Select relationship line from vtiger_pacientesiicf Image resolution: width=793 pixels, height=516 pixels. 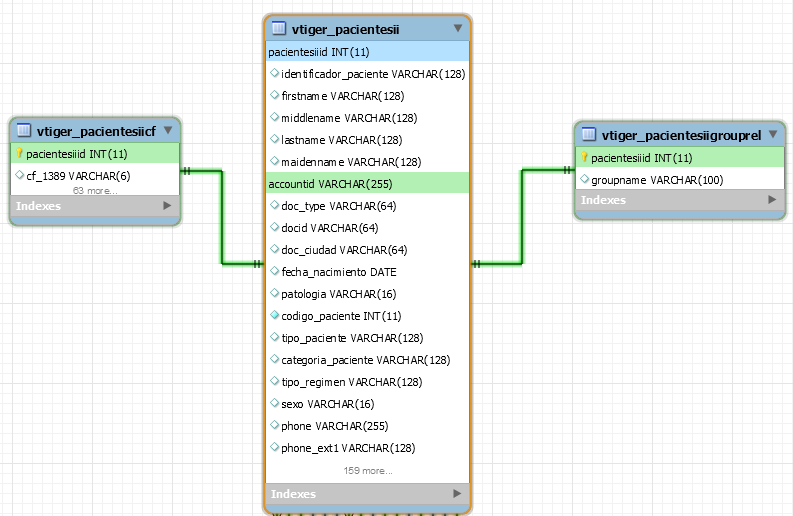click(222, 218)
